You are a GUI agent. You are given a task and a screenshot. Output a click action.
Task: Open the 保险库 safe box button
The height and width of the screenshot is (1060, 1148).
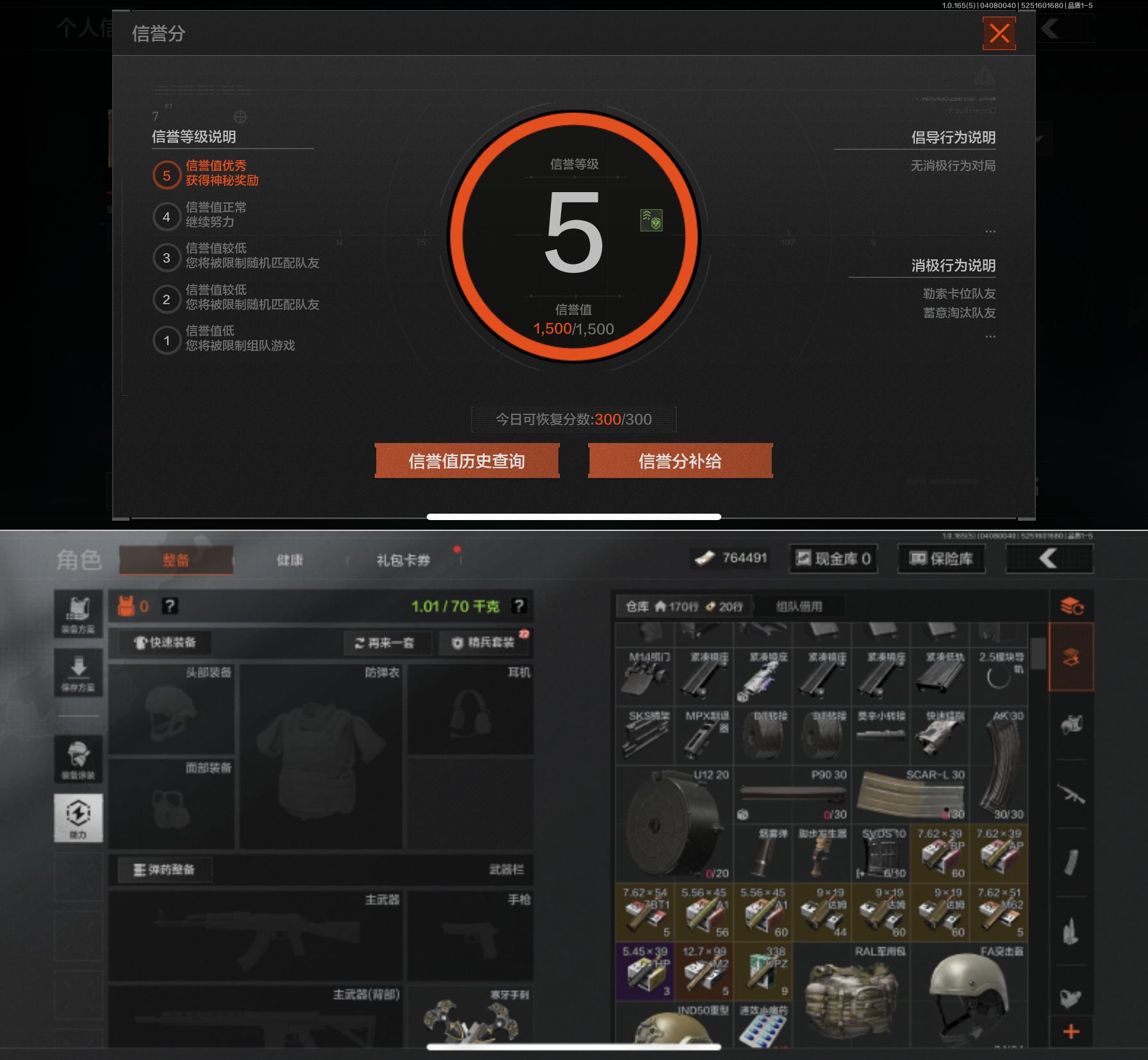(x=942, y=559)
